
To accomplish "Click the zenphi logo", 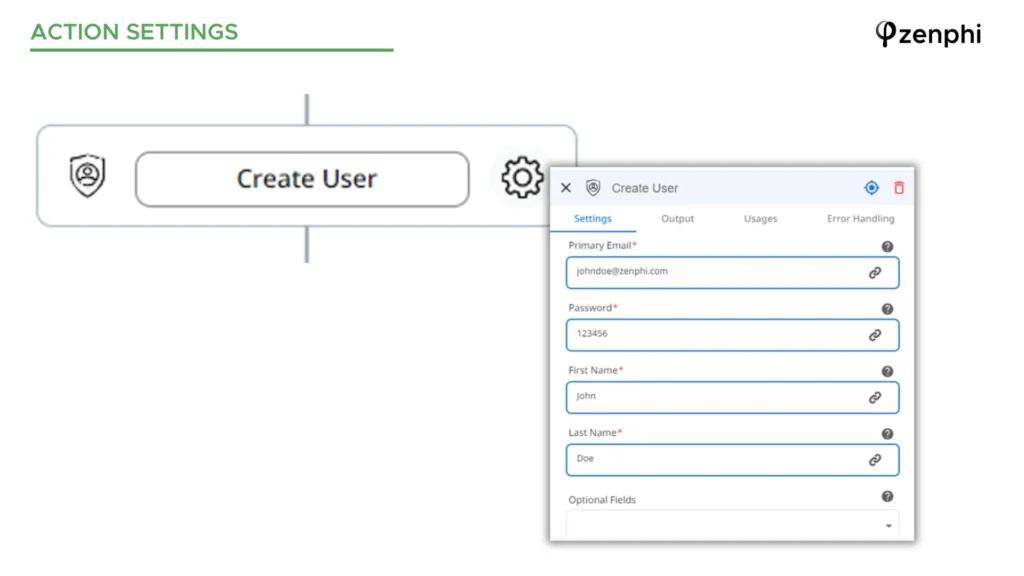I will [x=928, y=33].
